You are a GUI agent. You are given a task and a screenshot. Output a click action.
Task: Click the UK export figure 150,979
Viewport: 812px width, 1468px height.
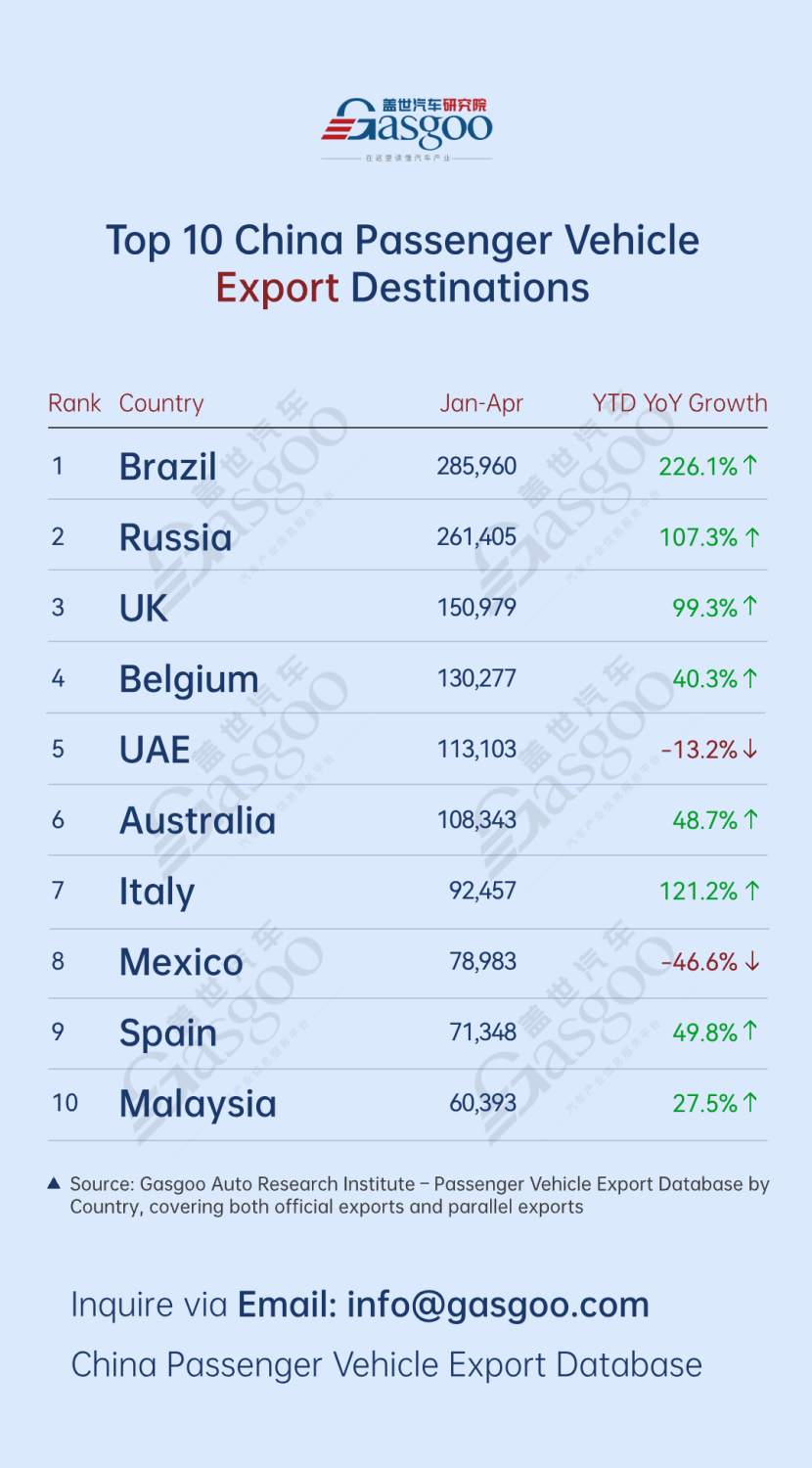(476, 608)
